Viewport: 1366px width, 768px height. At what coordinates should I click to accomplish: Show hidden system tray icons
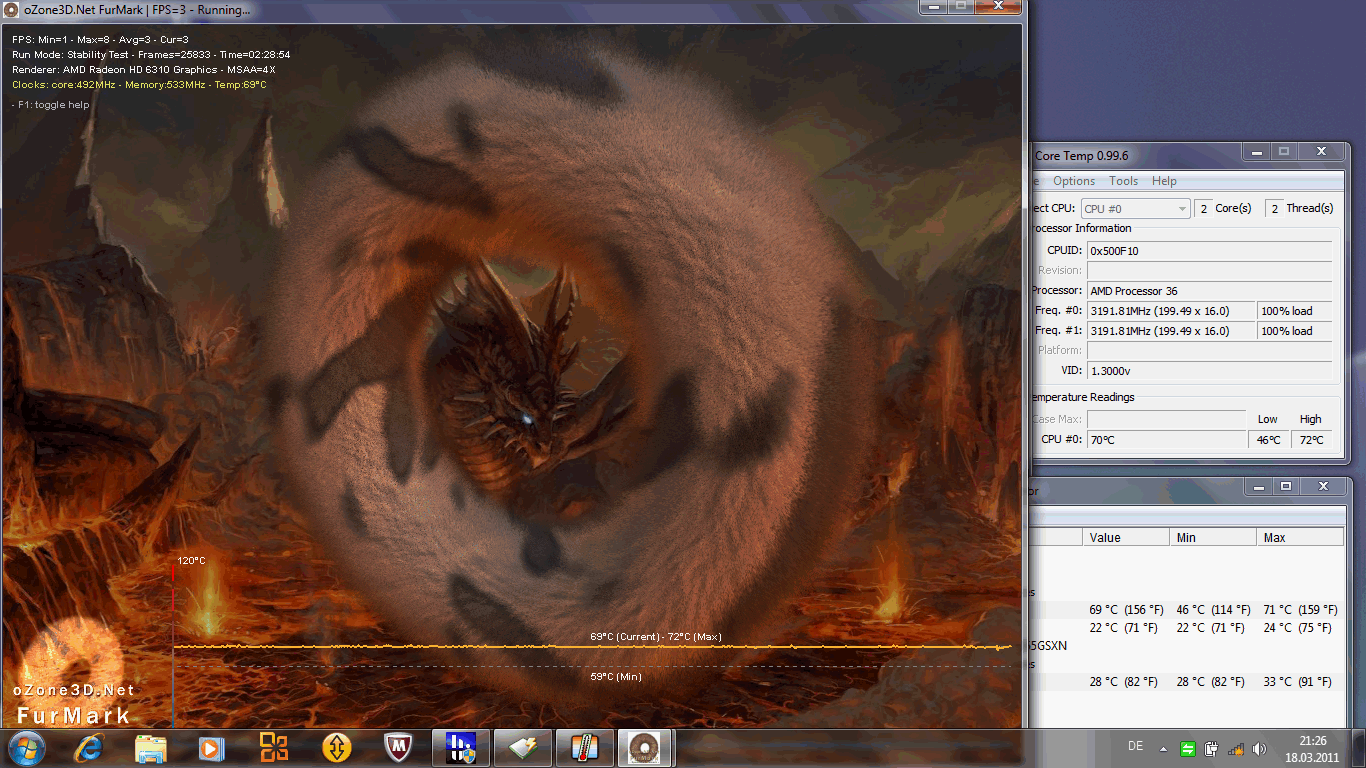1163,749
